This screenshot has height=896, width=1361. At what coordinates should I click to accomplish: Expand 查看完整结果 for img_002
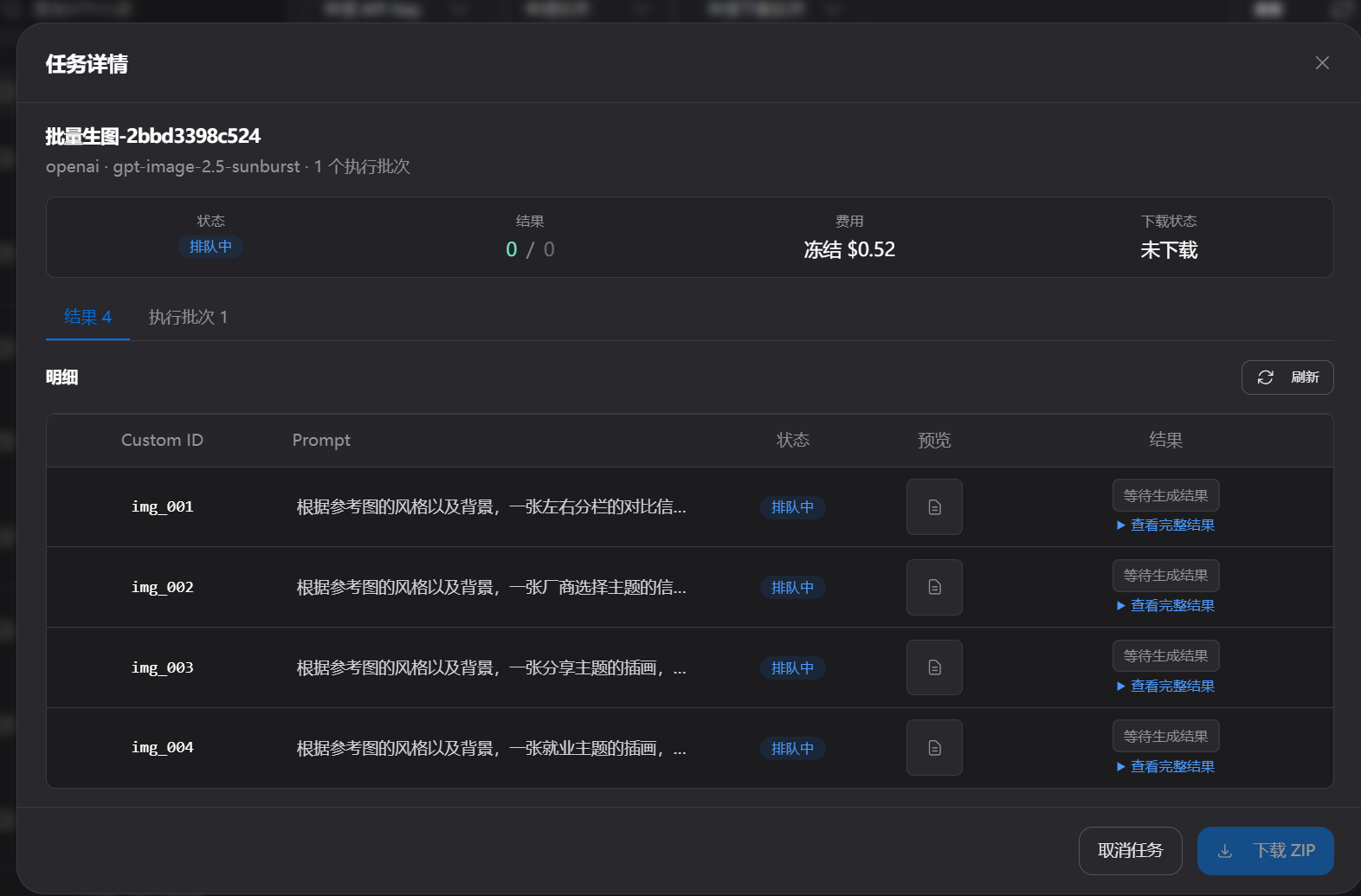[x=1166, y=606]
